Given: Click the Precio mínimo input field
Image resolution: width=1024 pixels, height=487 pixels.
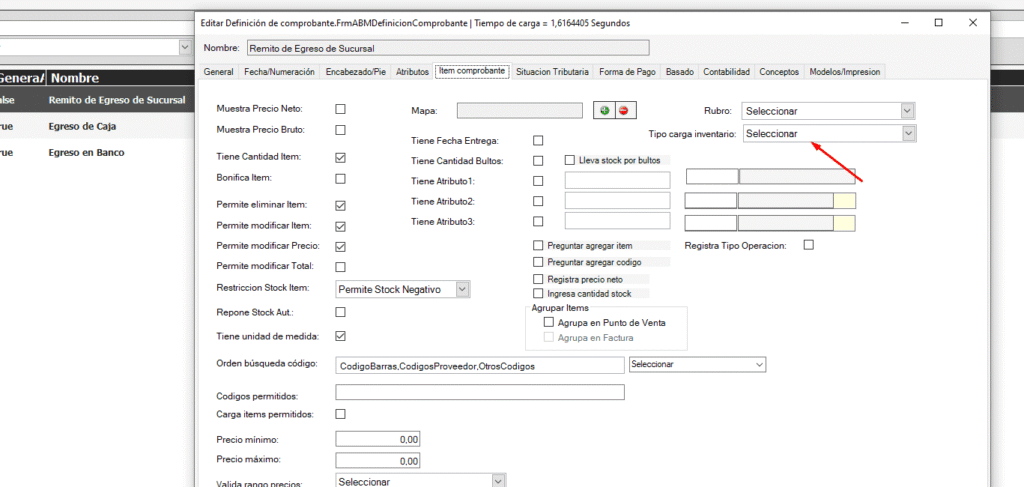Looking at the screenshot, I should pyautogui.click(x=378, y=439).
